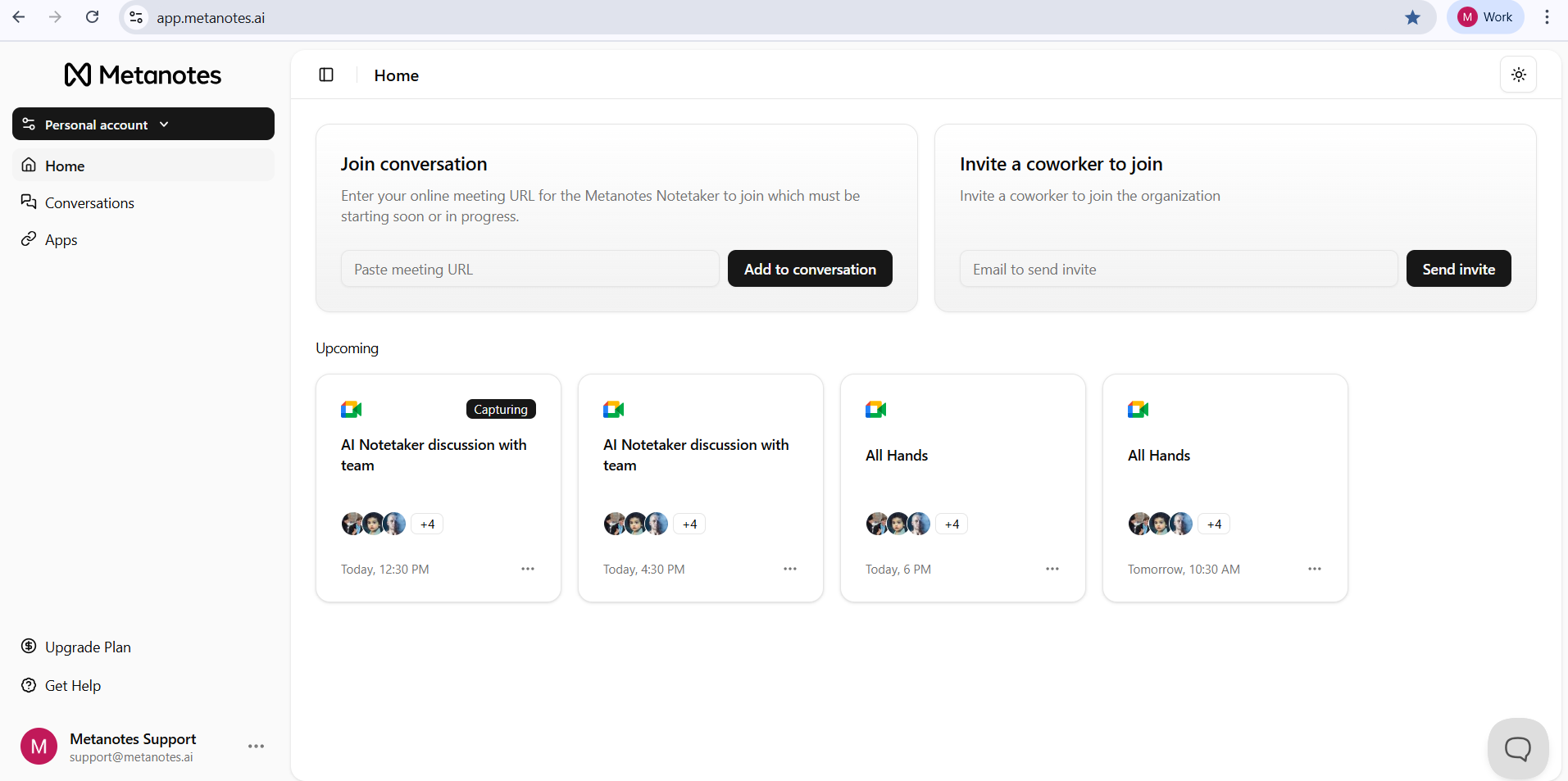Image resolution: width=1568 pixels, height=781 pixels.
Task: Click the Home page title in header
Action: pyautogui.click(x=397, y=75)
